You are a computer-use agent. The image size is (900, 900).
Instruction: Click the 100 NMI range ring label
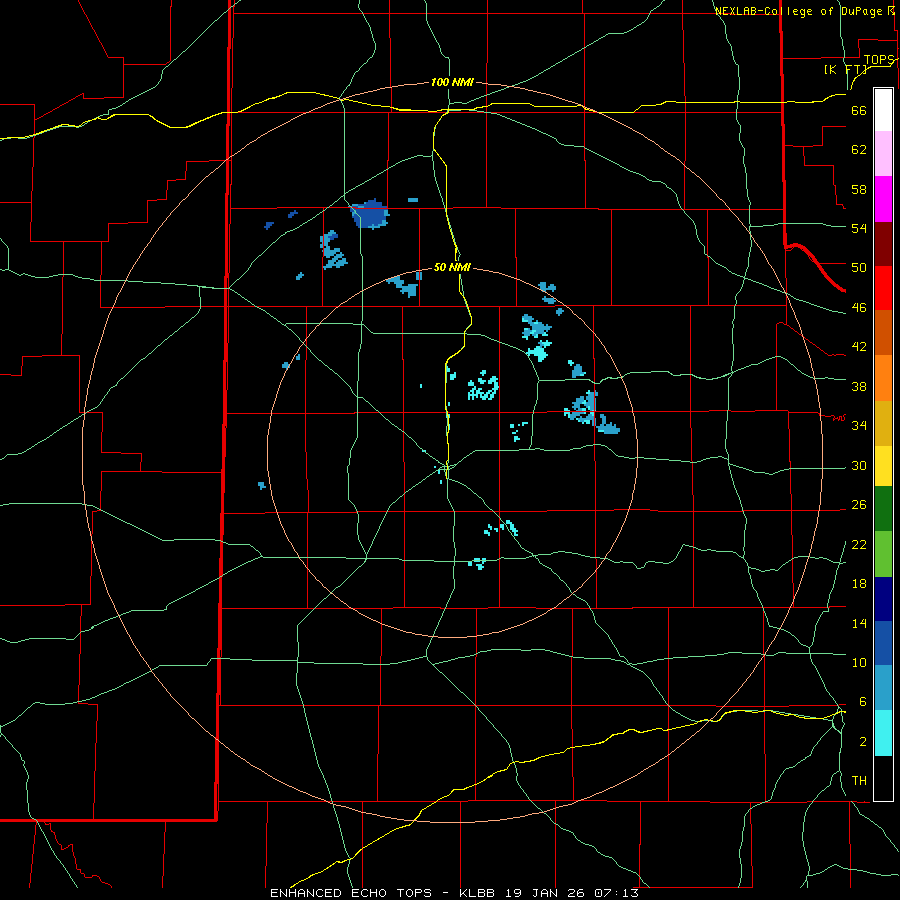[452, 82]
